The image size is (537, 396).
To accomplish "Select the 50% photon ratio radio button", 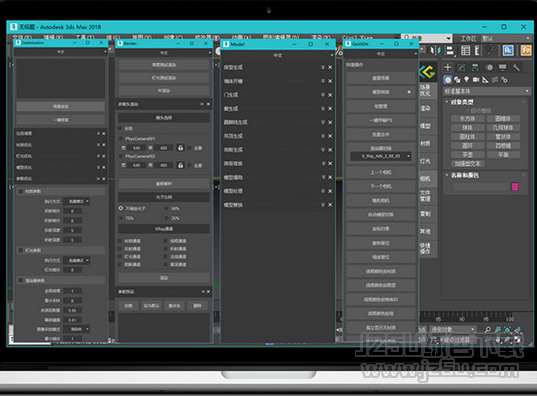I will pyautogui.click(x=167, y=208).
